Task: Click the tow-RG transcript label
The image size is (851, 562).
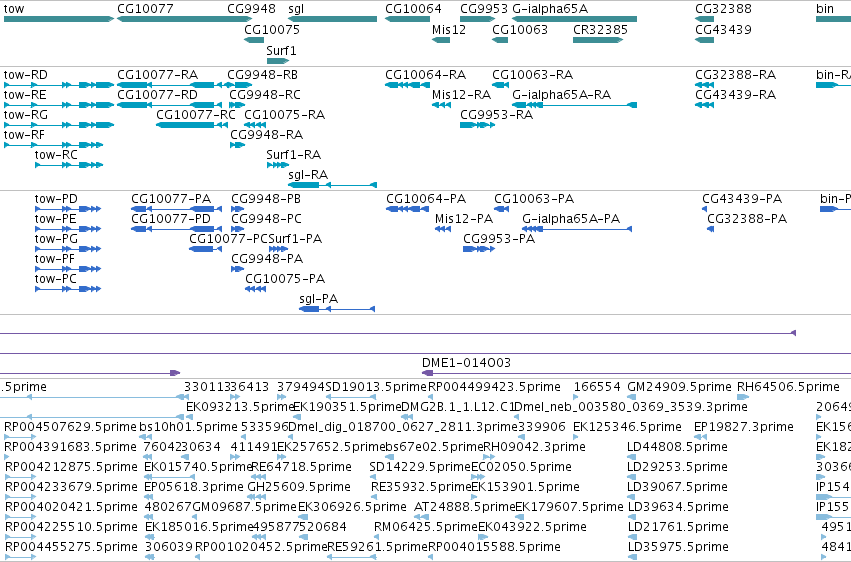Action: [x=26, y=115]
